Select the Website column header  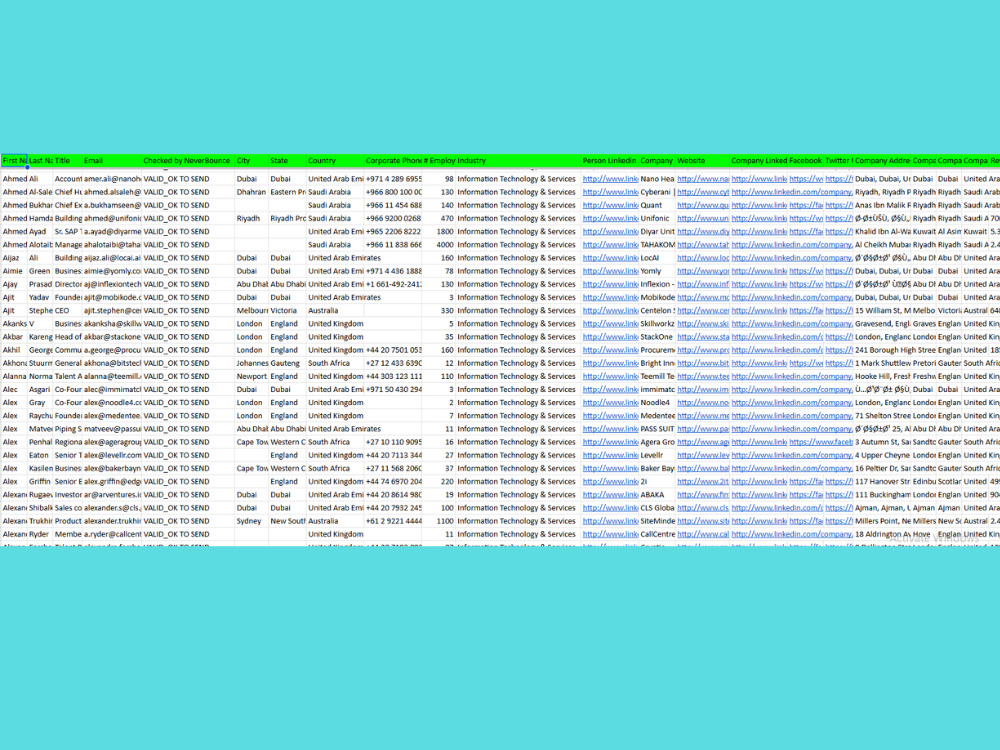(703, 161)
